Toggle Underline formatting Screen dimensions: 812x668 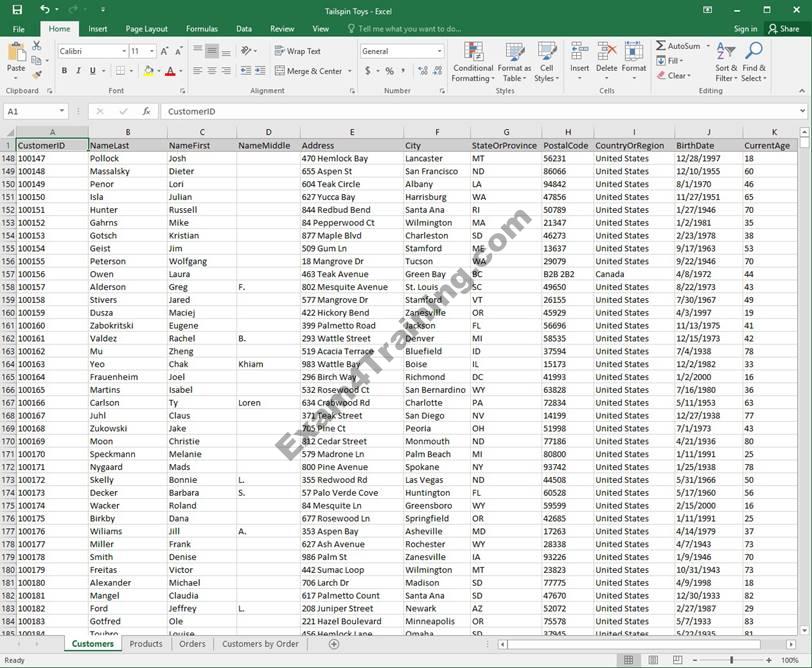click(x=94, y=71)
